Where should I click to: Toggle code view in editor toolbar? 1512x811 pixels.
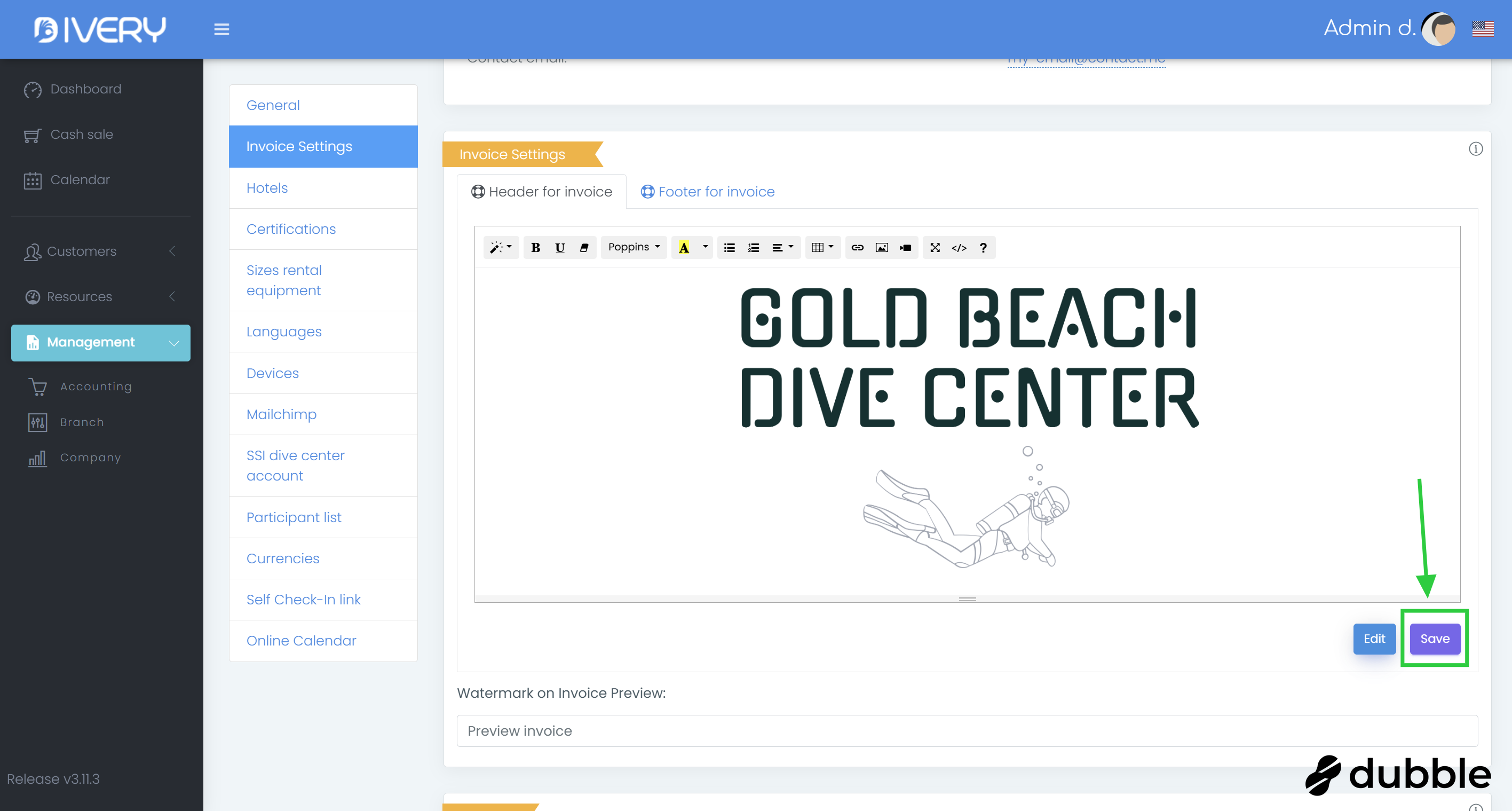959,247
